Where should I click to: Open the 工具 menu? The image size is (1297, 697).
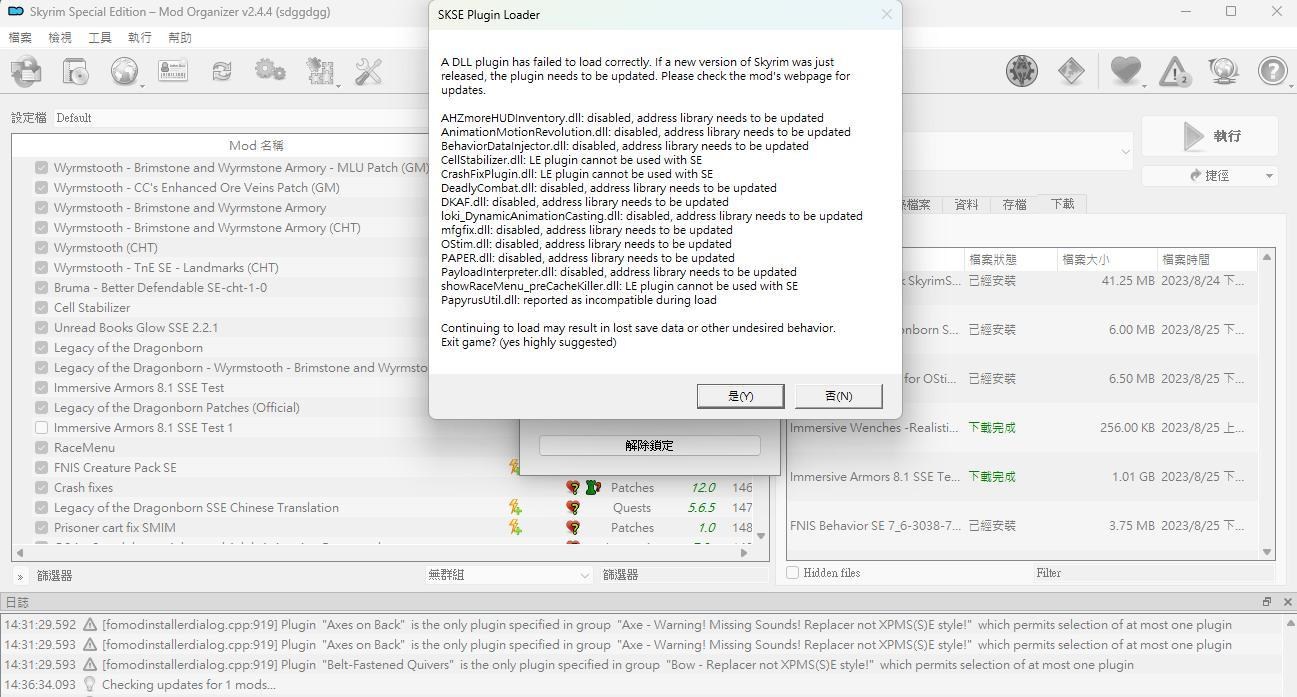click(100, 38)
